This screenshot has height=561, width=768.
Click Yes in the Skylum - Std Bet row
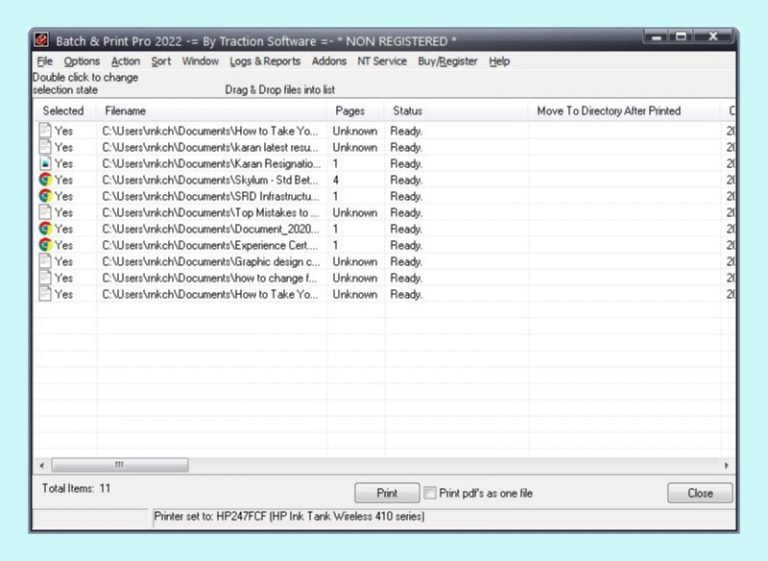tap(64, 180)
